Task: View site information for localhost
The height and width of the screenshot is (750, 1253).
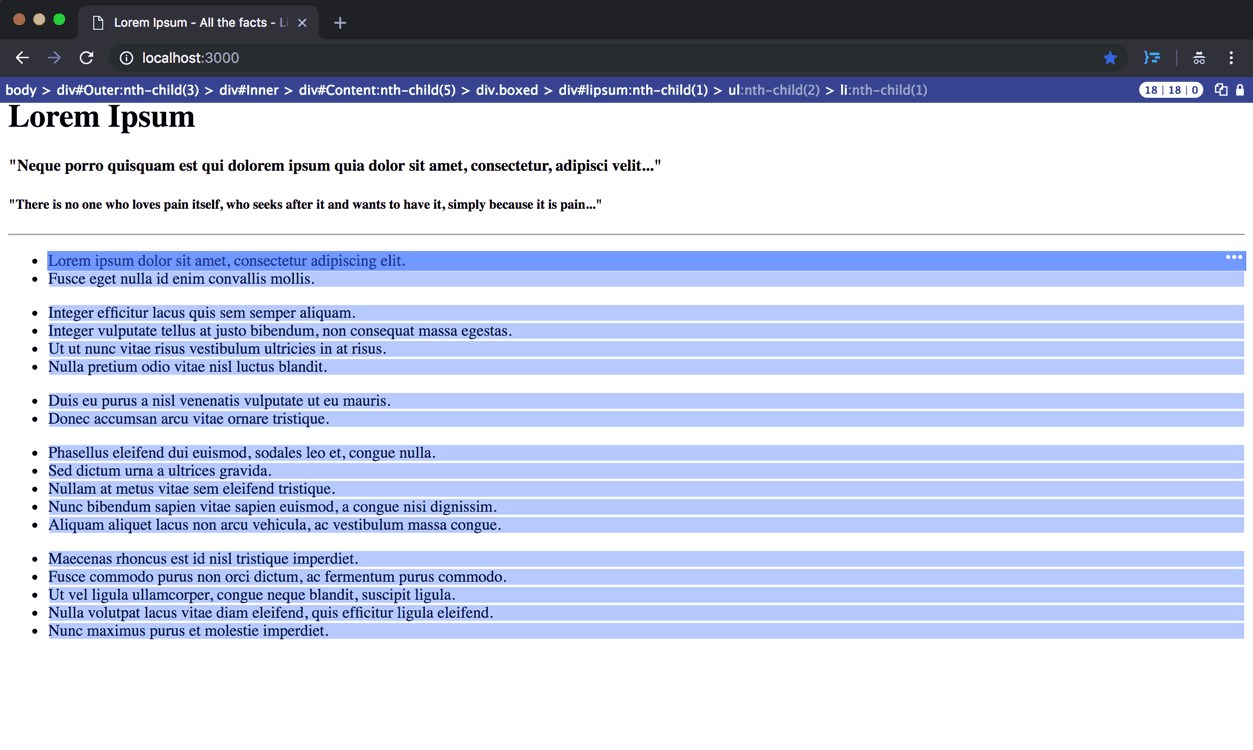Action: (x=126, y=58)
